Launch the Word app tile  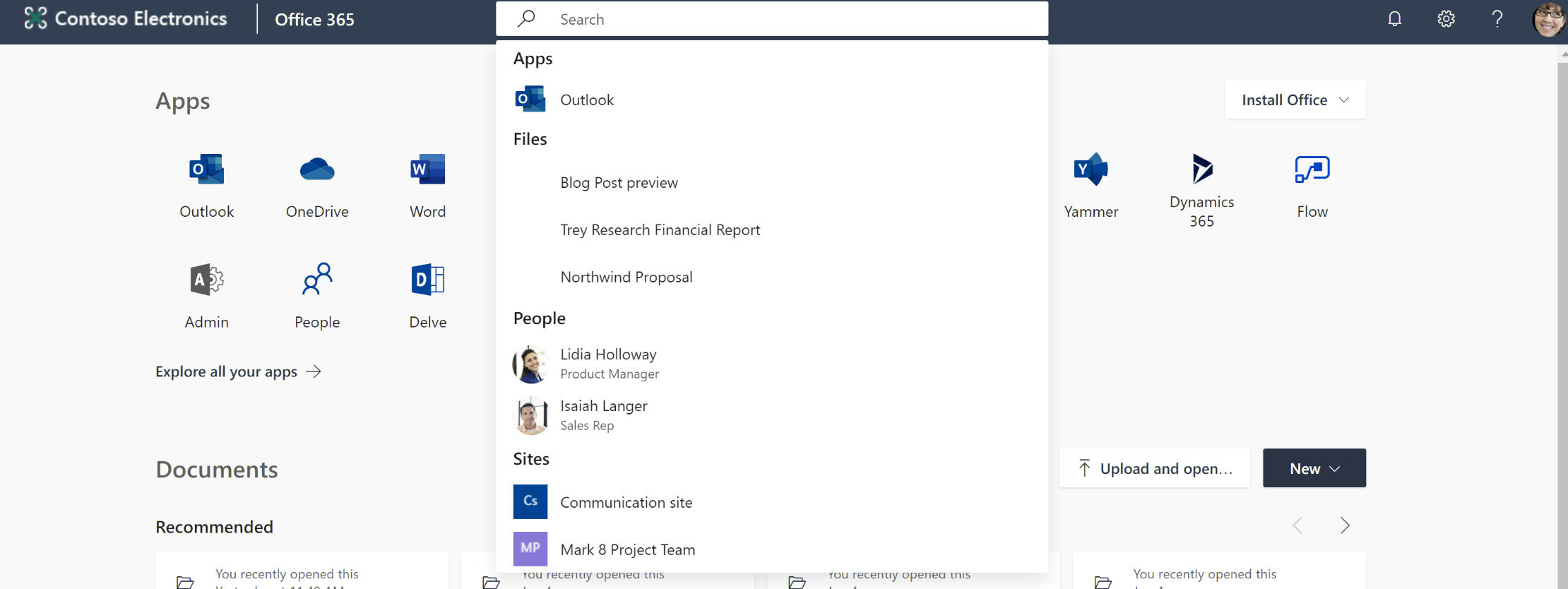click(x=427, y=186)
